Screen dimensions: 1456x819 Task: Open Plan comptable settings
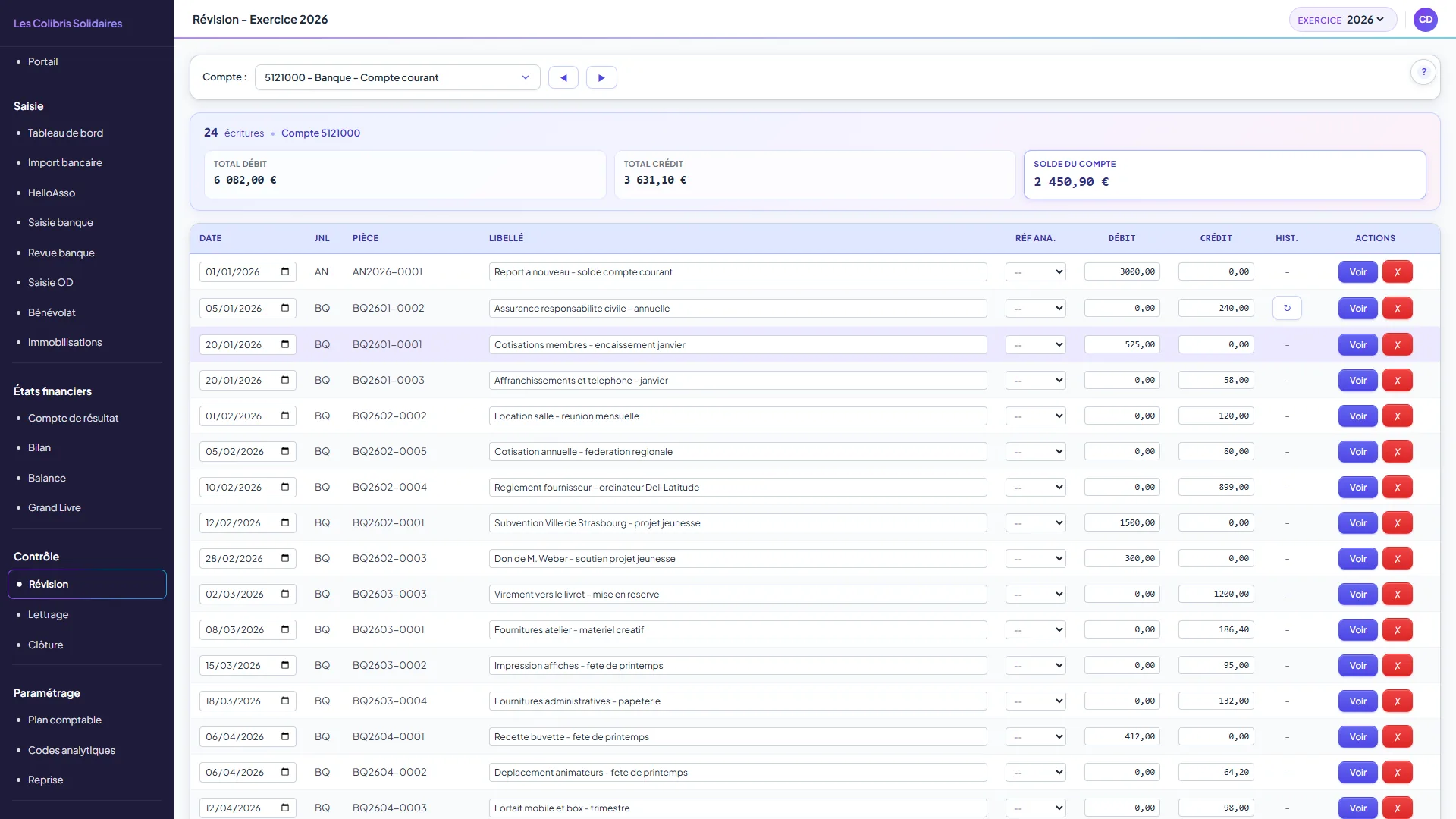pos(64,720)
